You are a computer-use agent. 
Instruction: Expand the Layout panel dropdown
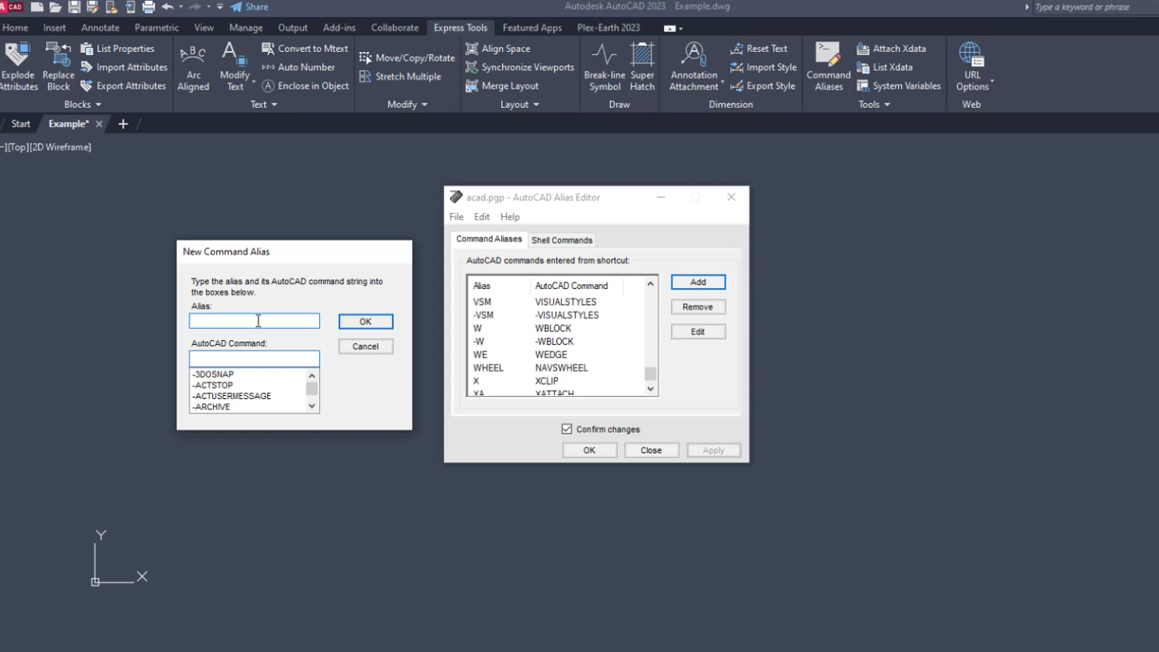519,105
